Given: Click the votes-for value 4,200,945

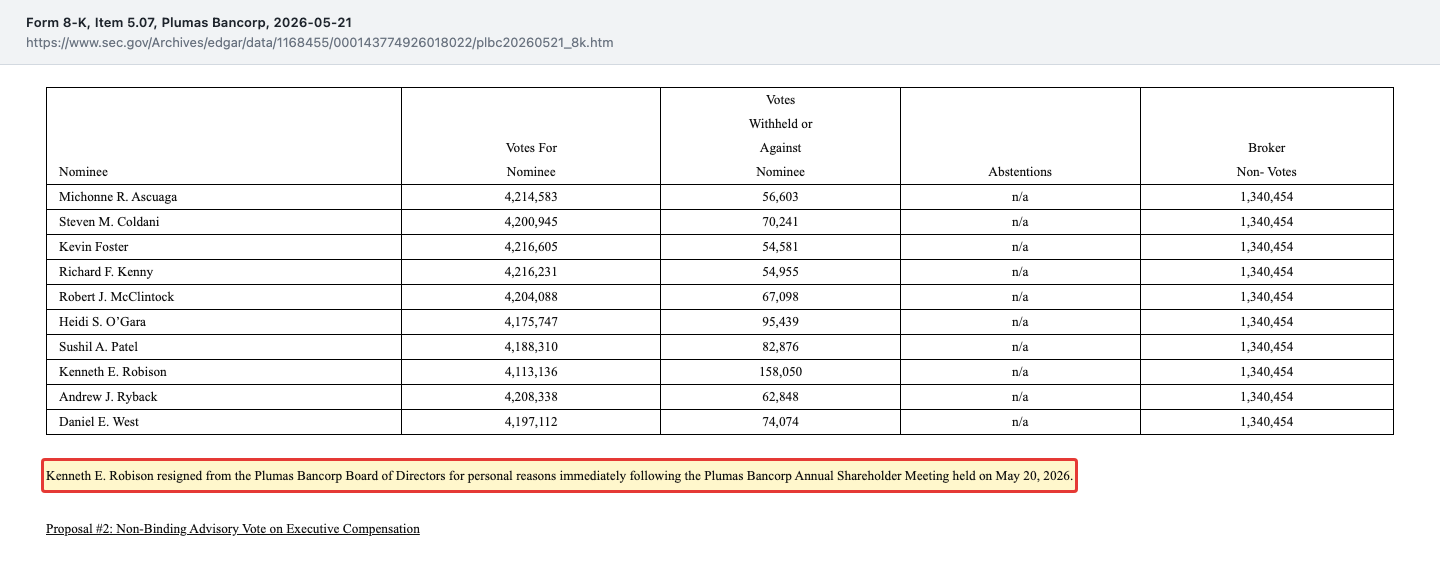Looking at the screenshot, I should tap(531, 222).
